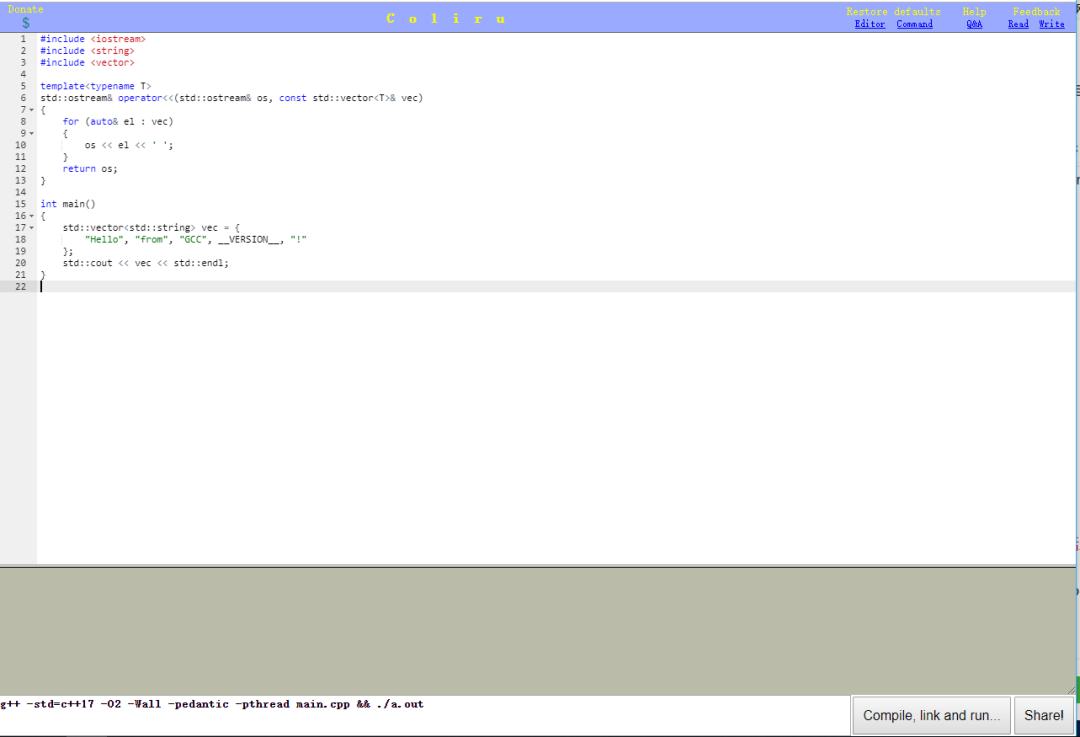The image size is (1080, 737).
Task: Open the Feedback Read link
Action: (1018, 24)
